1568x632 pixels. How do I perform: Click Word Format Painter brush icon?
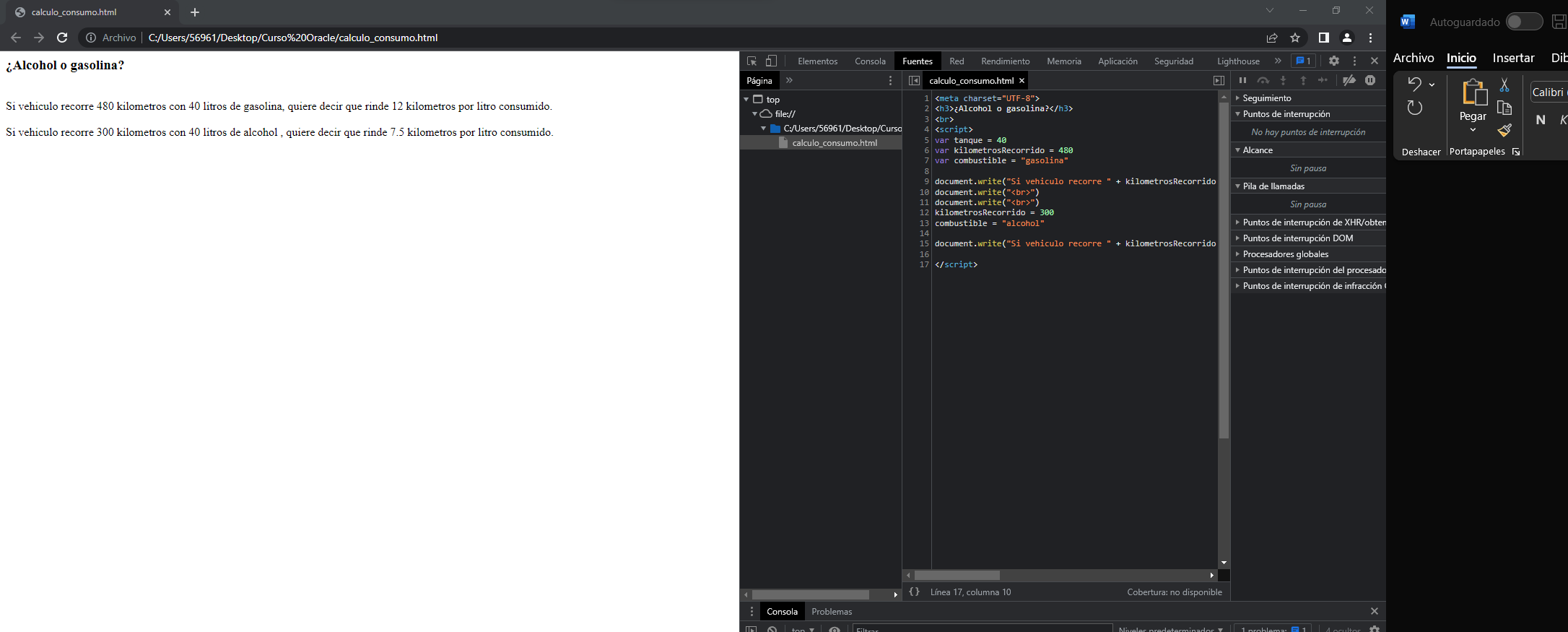(x=1504, y=130)
